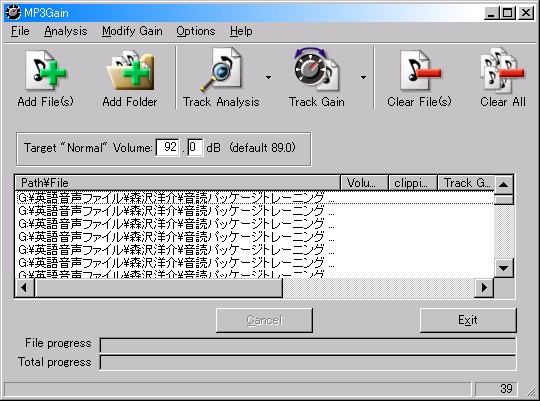Click the horizontal scroll left arrow
Image resolution: width=540 pixels, height=401 pixels.
tap(24, 287)
